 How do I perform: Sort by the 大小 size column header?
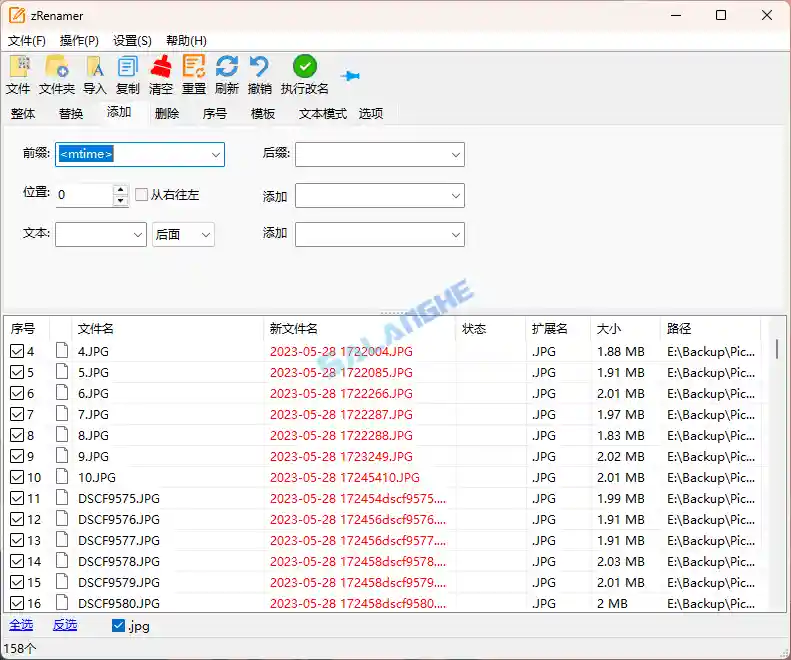coord(625,328)
